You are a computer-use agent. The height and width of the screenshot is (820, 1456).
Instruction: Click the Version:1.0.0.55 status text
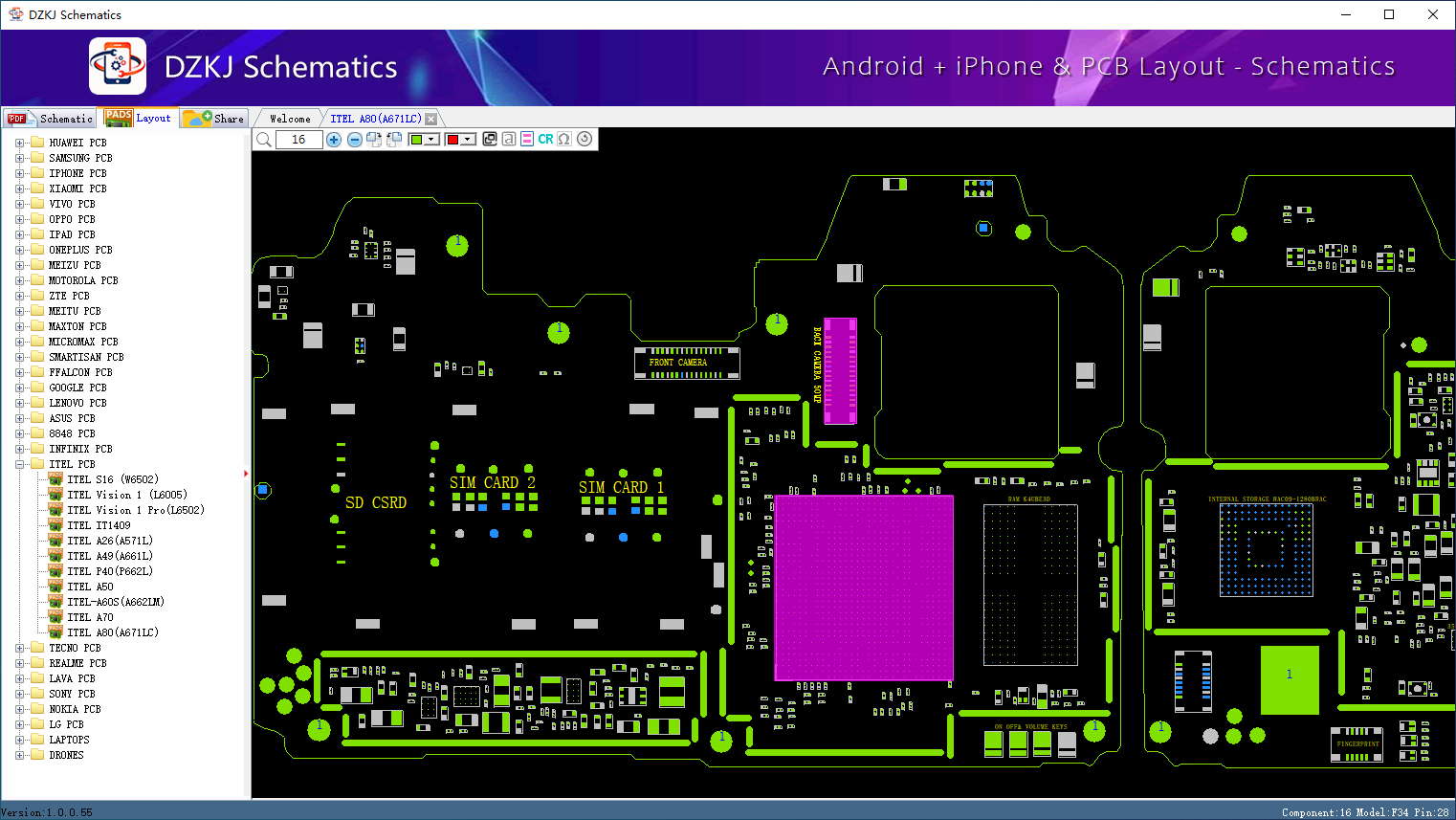click(x=47, y=812)
